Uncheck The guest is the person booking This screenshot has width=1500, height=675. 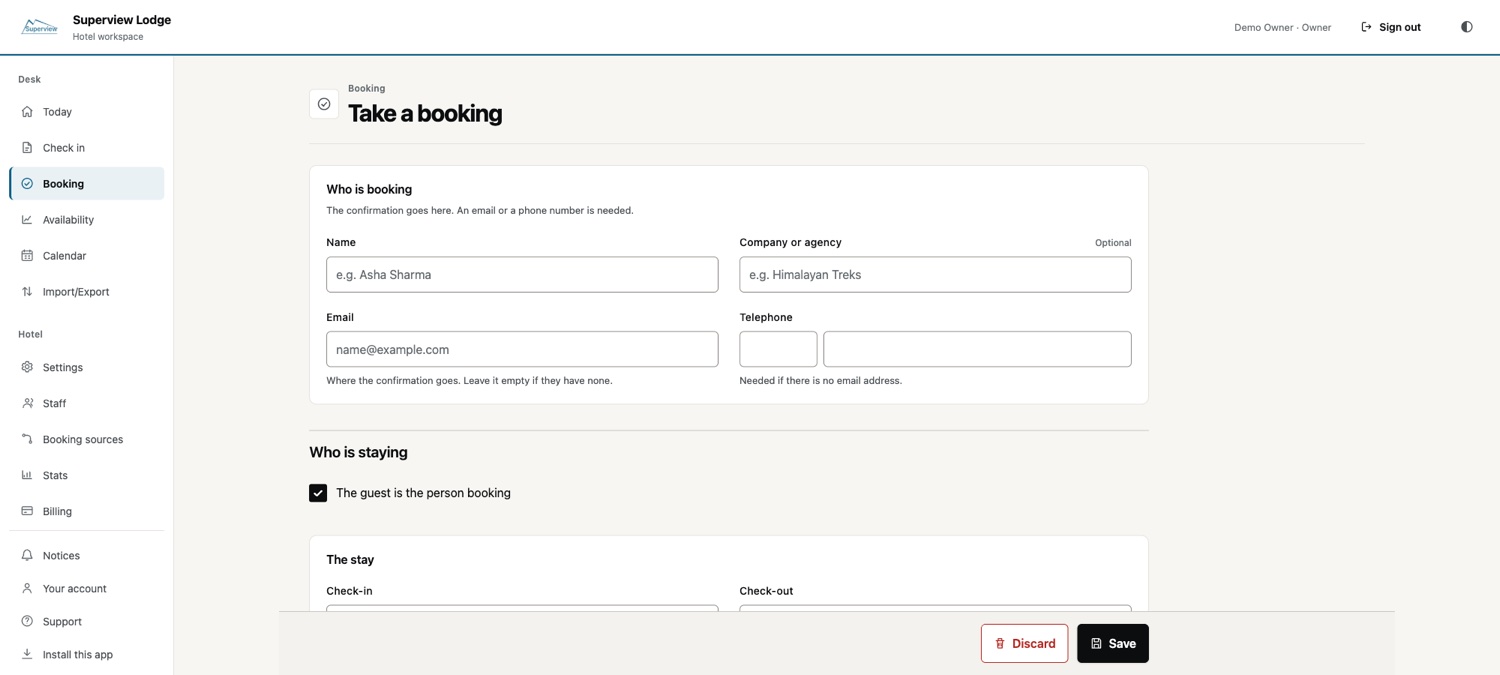tap(318, 493)
